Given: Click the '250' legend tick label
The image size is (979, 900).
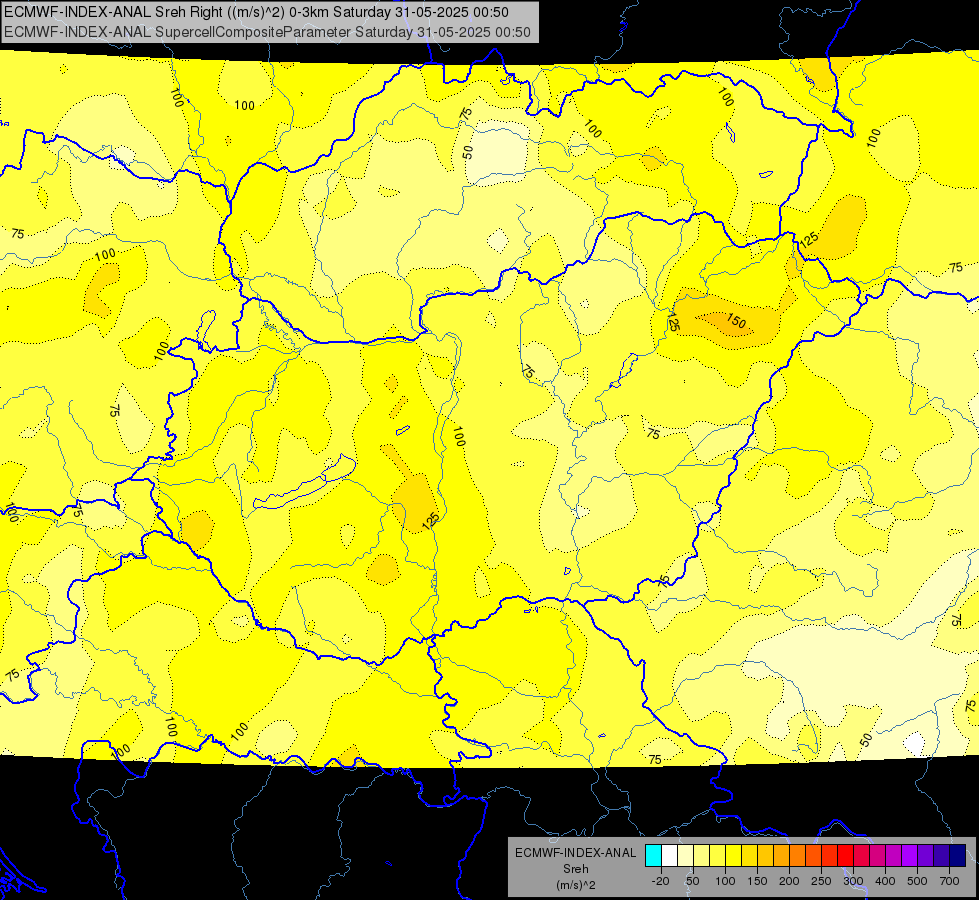Looking at the screenshot, I should pos(821,881).
